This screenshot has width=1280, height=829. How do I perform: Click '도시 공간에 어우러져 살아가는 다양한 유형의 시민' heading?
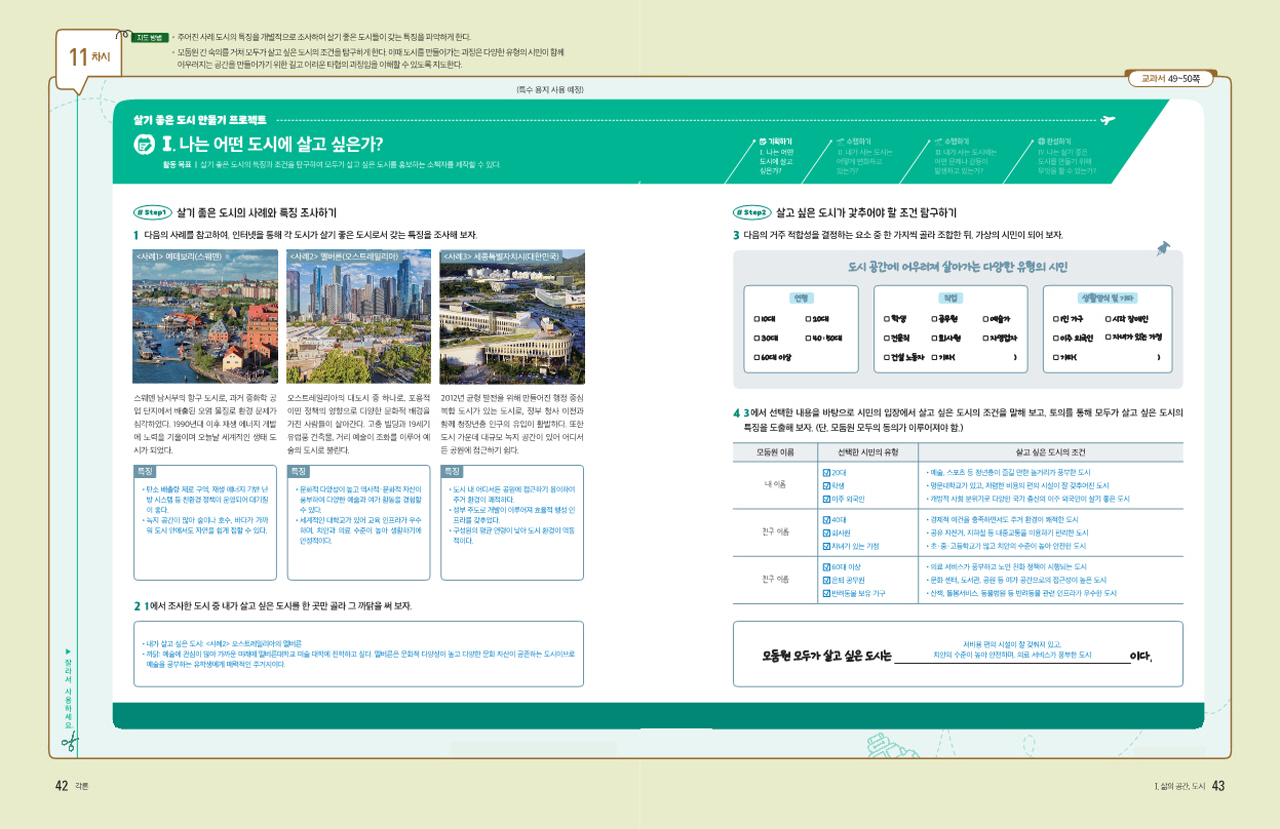(957, 266)
